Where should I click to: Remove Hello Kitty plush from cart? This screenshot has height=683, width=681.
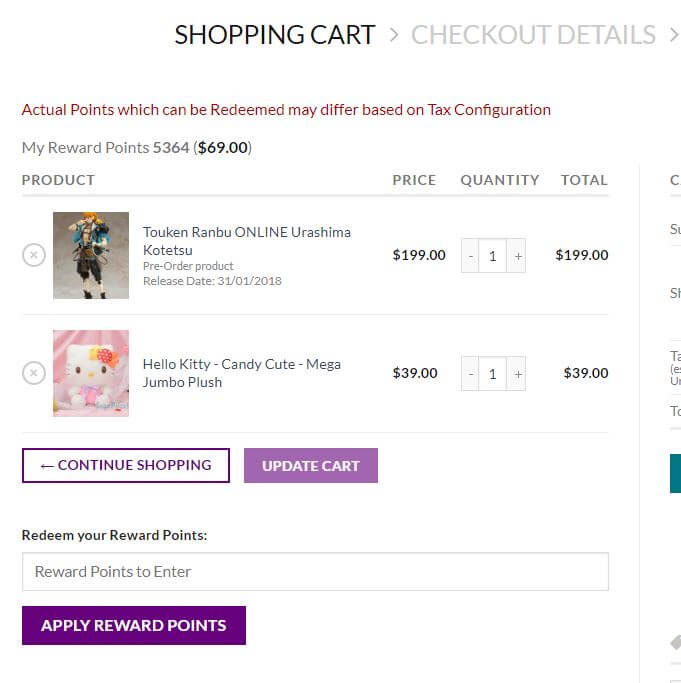click(x=33, y=373)
